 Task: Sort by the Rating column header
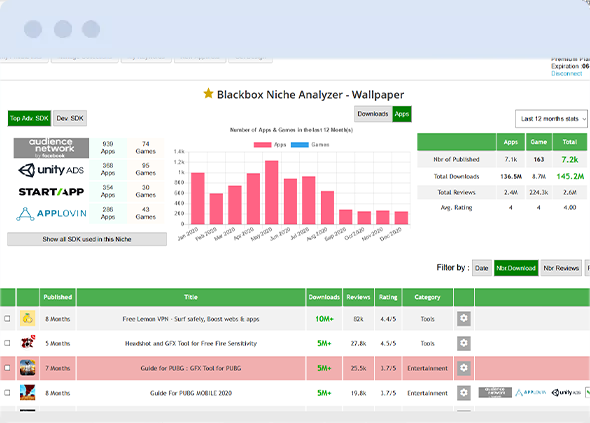pyautogui.click(x=388, y=297)
